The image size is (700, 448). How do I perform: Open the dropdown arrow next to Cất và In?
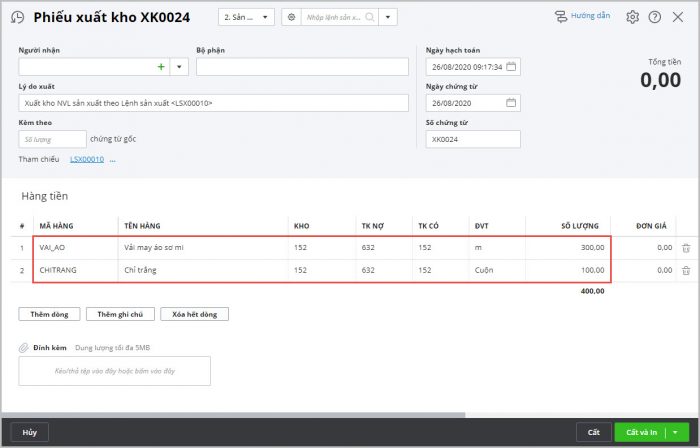click(x=676, y=432)
